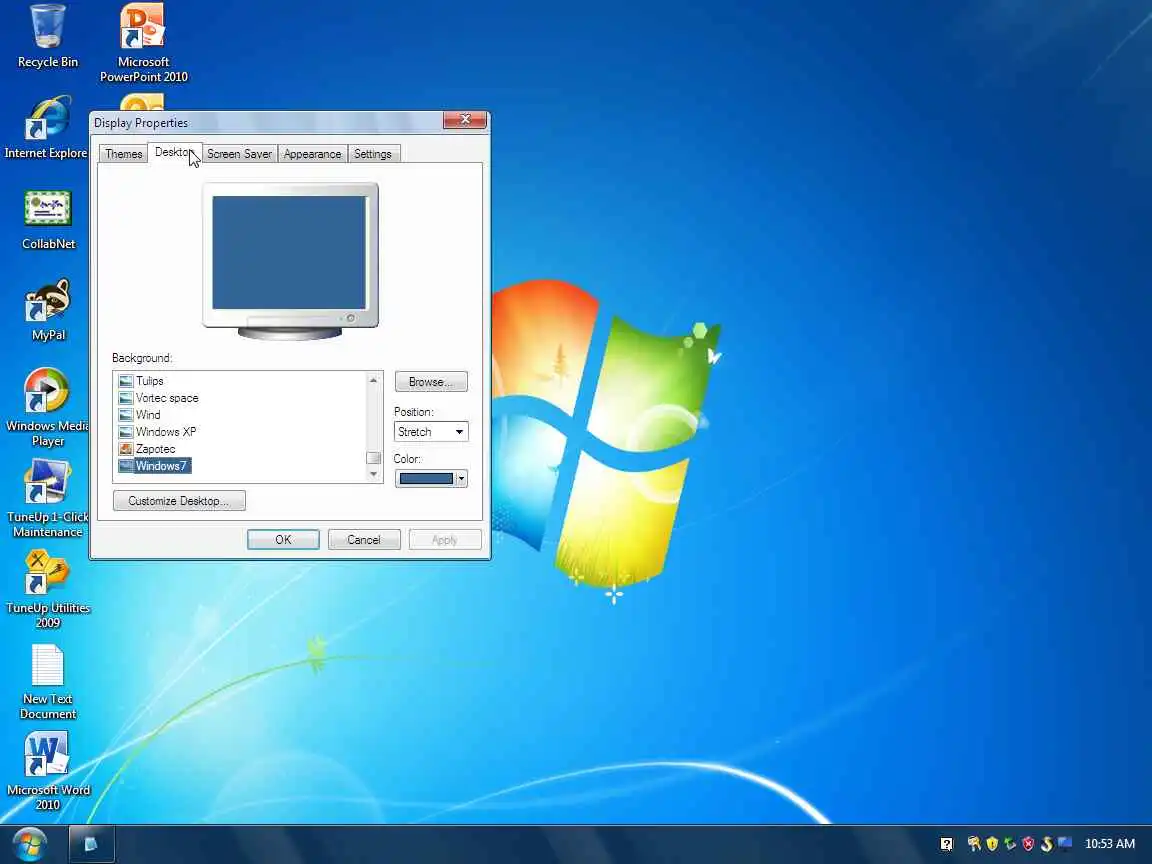
Task: Go to the Appearance tab
Action: [312, 154]
